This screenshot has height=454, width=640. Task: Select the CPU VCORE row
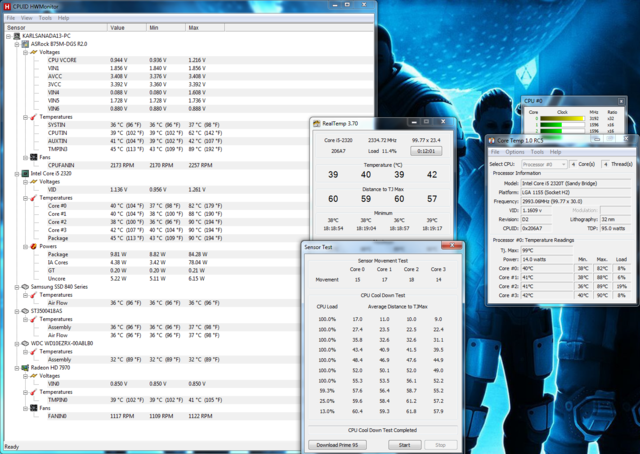click(189, 60)
